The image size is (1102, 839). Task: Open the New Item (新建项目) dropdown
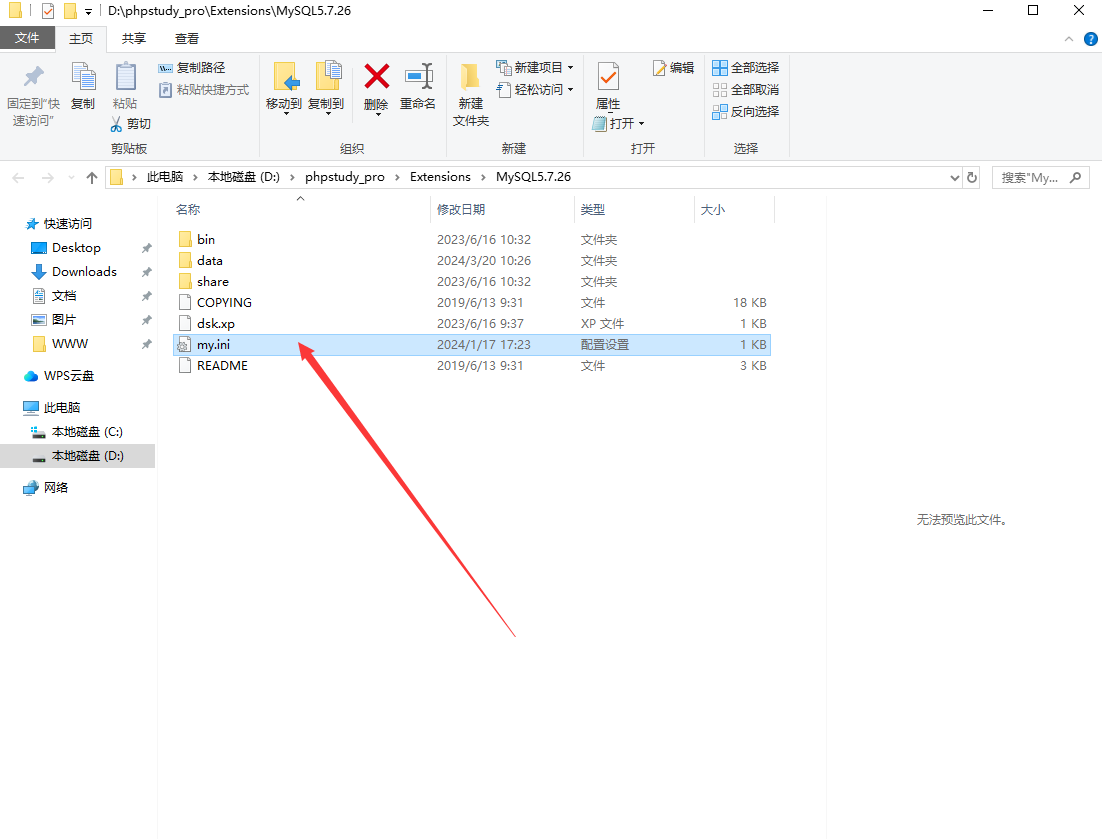point(537,67)
